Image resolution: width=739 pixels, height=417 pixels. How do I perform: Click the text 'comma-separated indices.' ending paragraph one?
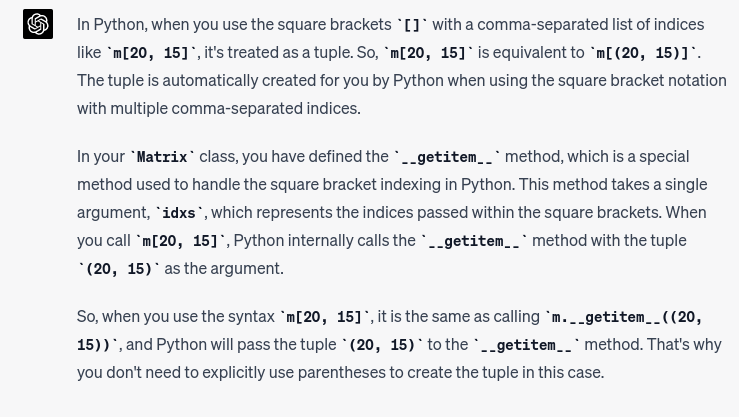pyautogui.click(x=266, y=108)
